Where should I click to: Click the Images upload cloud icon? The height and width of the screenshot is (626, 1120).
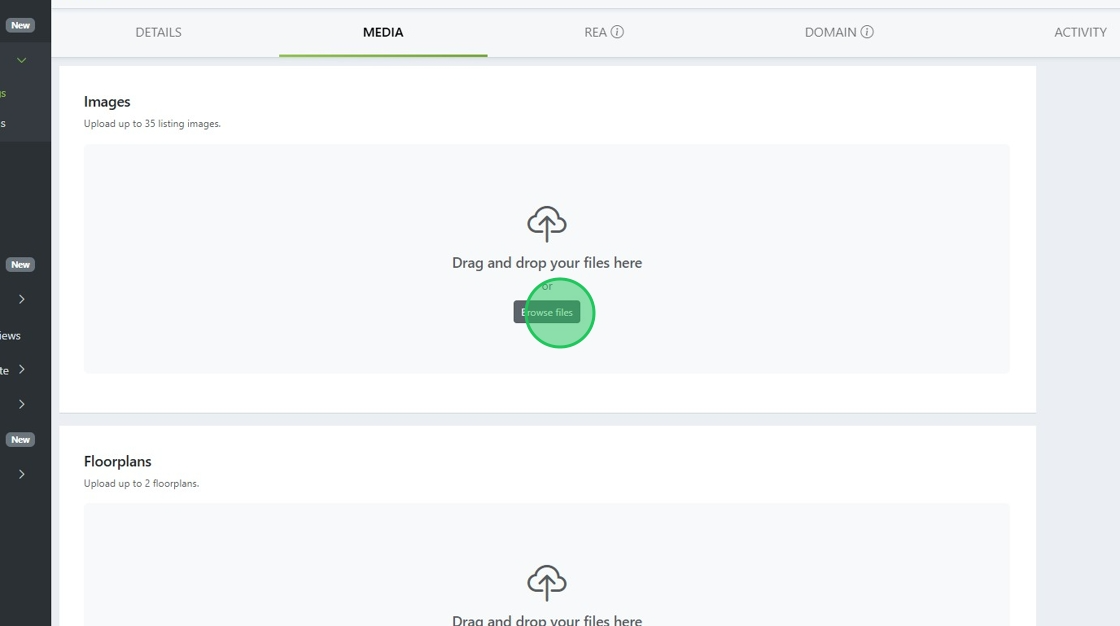coord(546,224)
